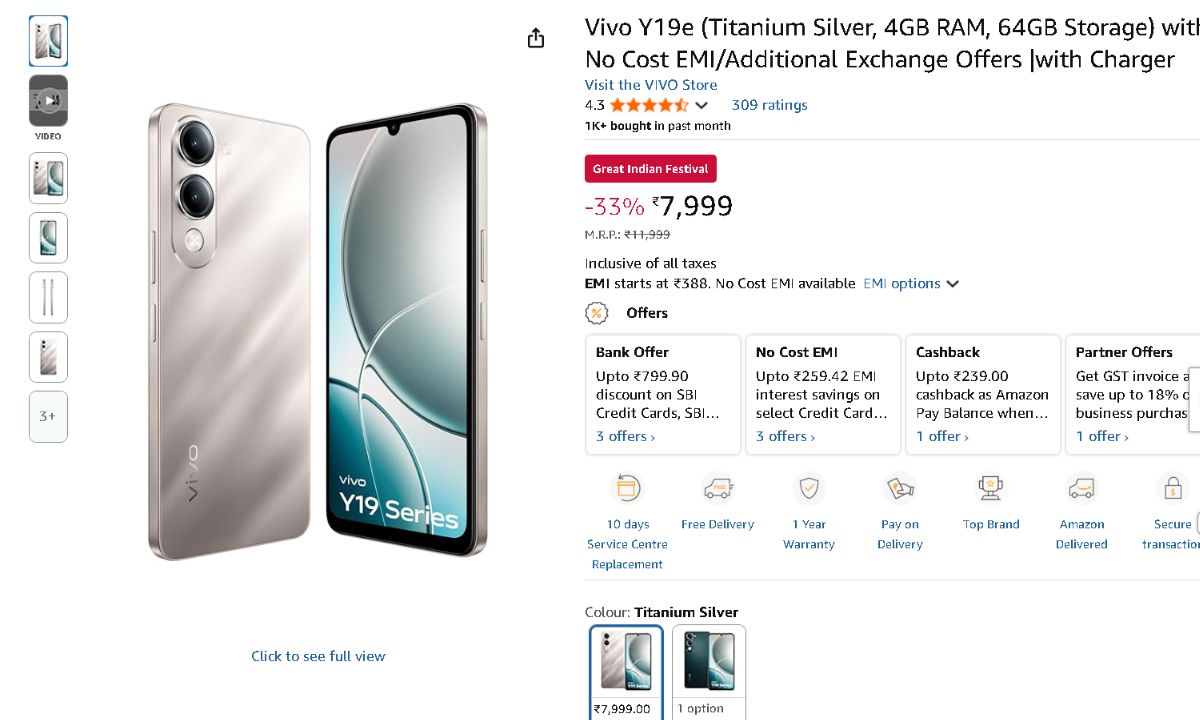The height and width of the screenshot is (720, 1200).
Task: Click the Pay on Delivery icon
Action: (900, 489)
